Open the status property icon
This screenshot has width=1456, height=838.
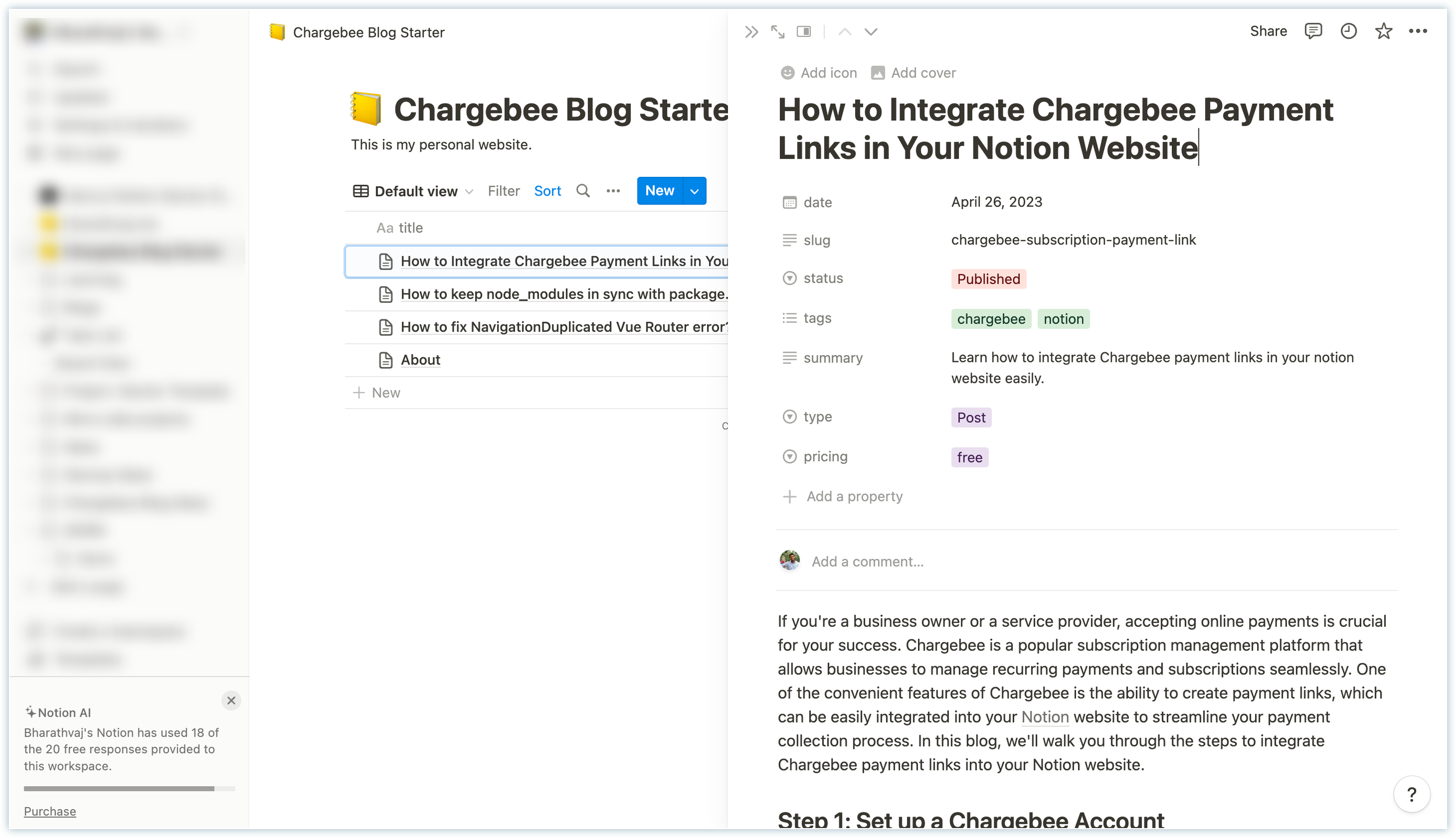(x=789, y=278)
